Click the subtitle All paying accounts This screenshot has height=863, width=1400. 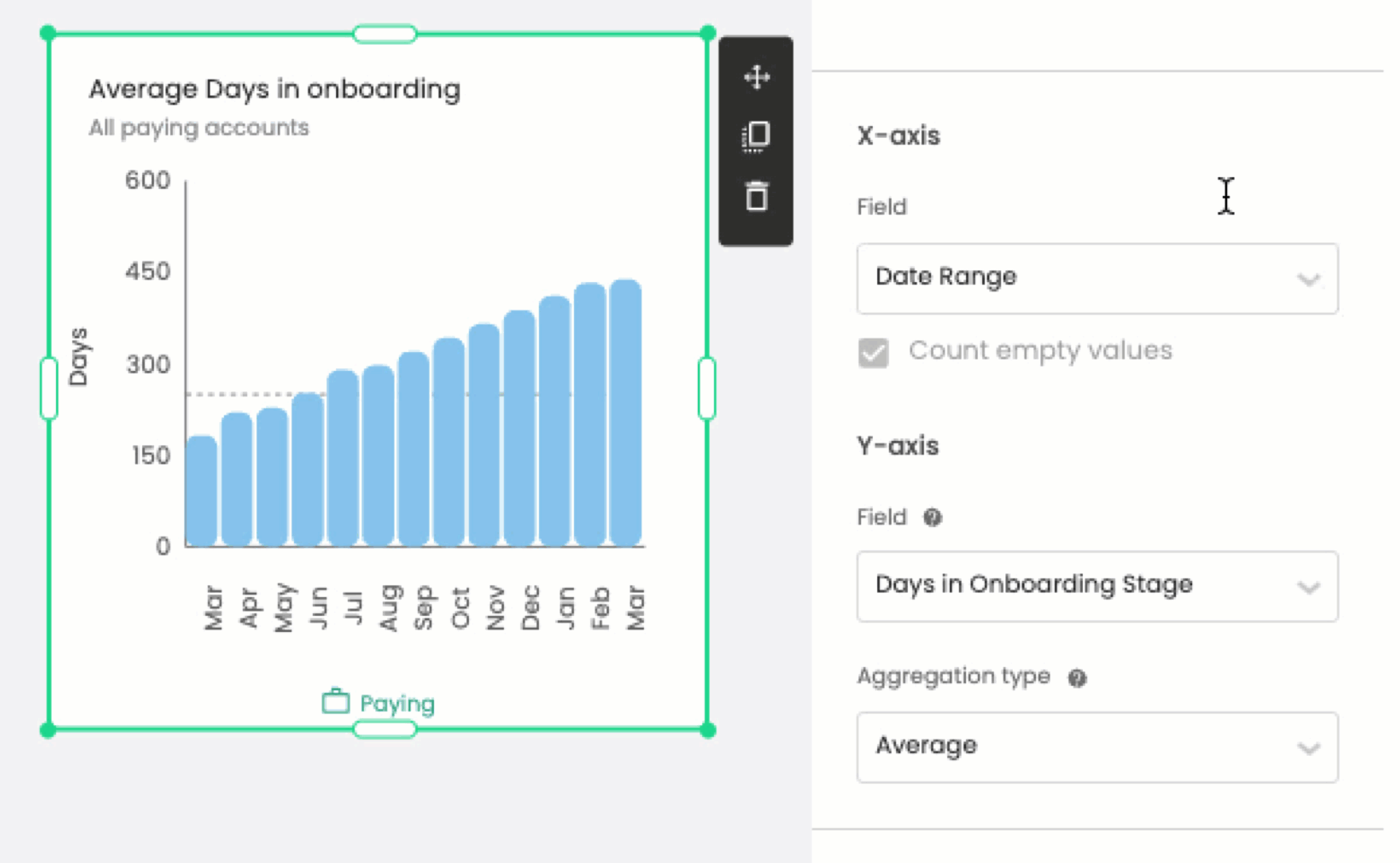pyautogui.click(x=199, y=128)
